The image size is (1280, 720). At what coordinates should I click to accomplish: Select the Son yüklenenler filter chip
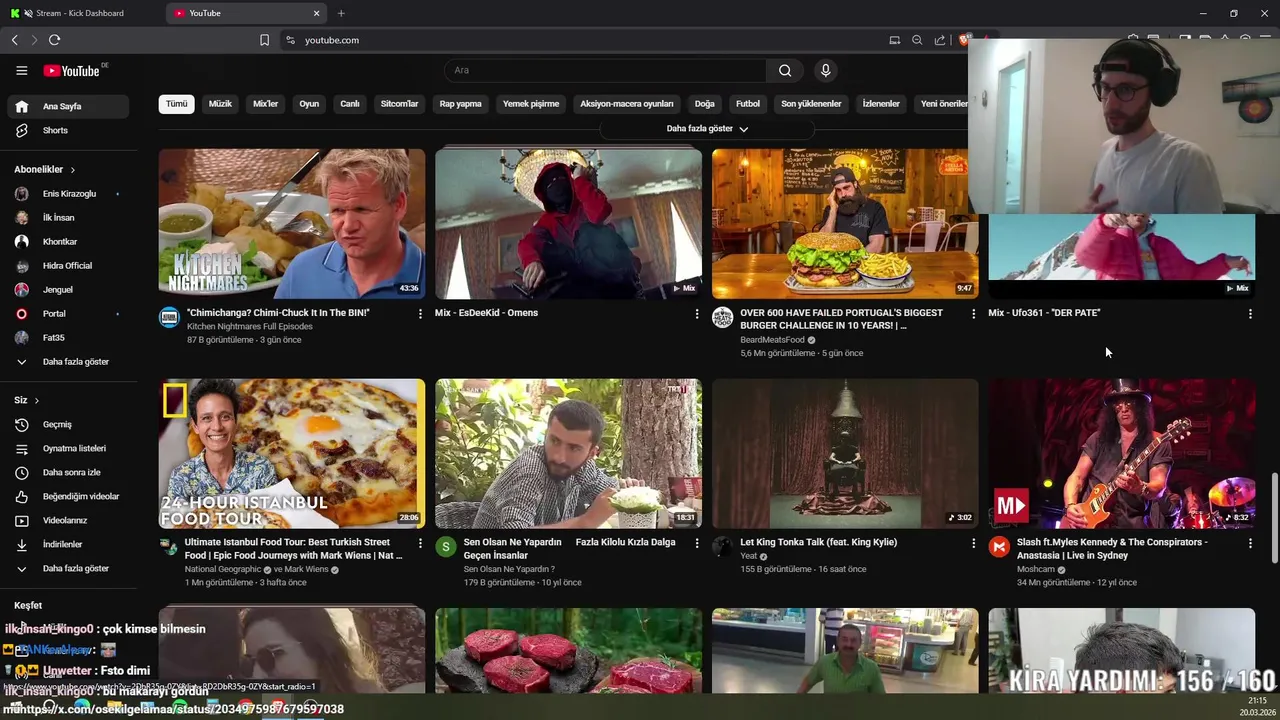tap(811, 104)
